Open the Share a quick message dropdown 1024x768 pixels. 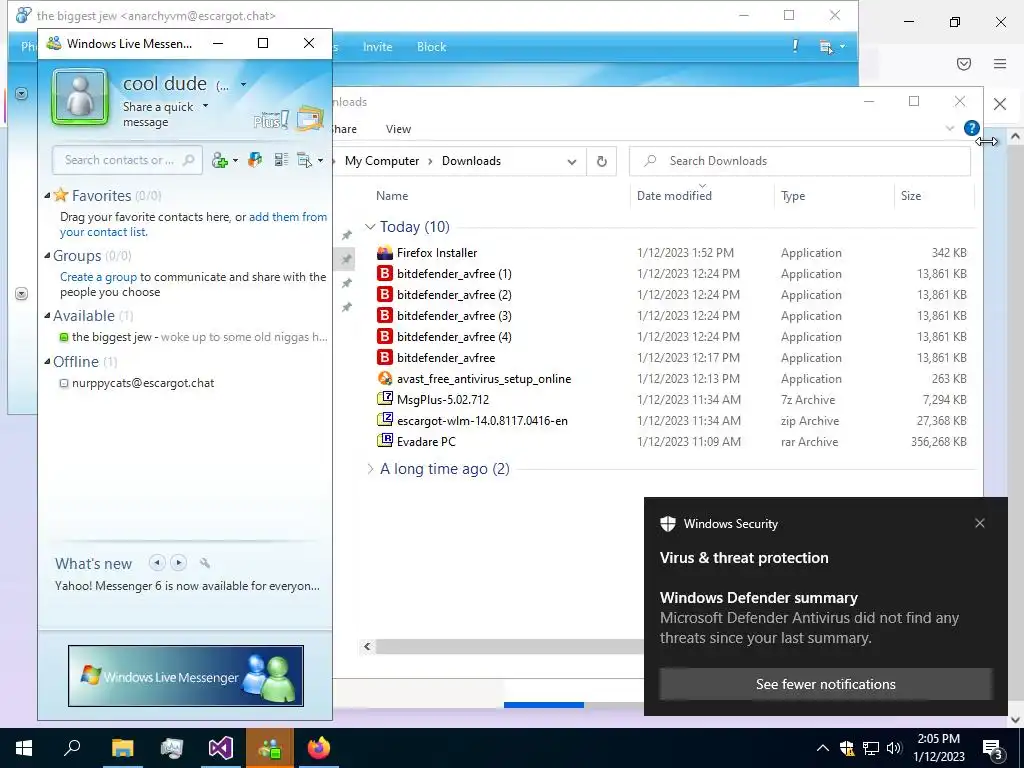point(206,106)
